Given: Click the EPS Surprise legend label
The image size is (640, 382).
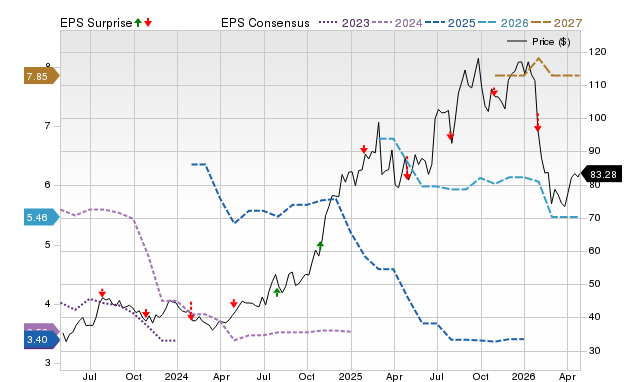Looking at the screenshot, I should 96,23.
